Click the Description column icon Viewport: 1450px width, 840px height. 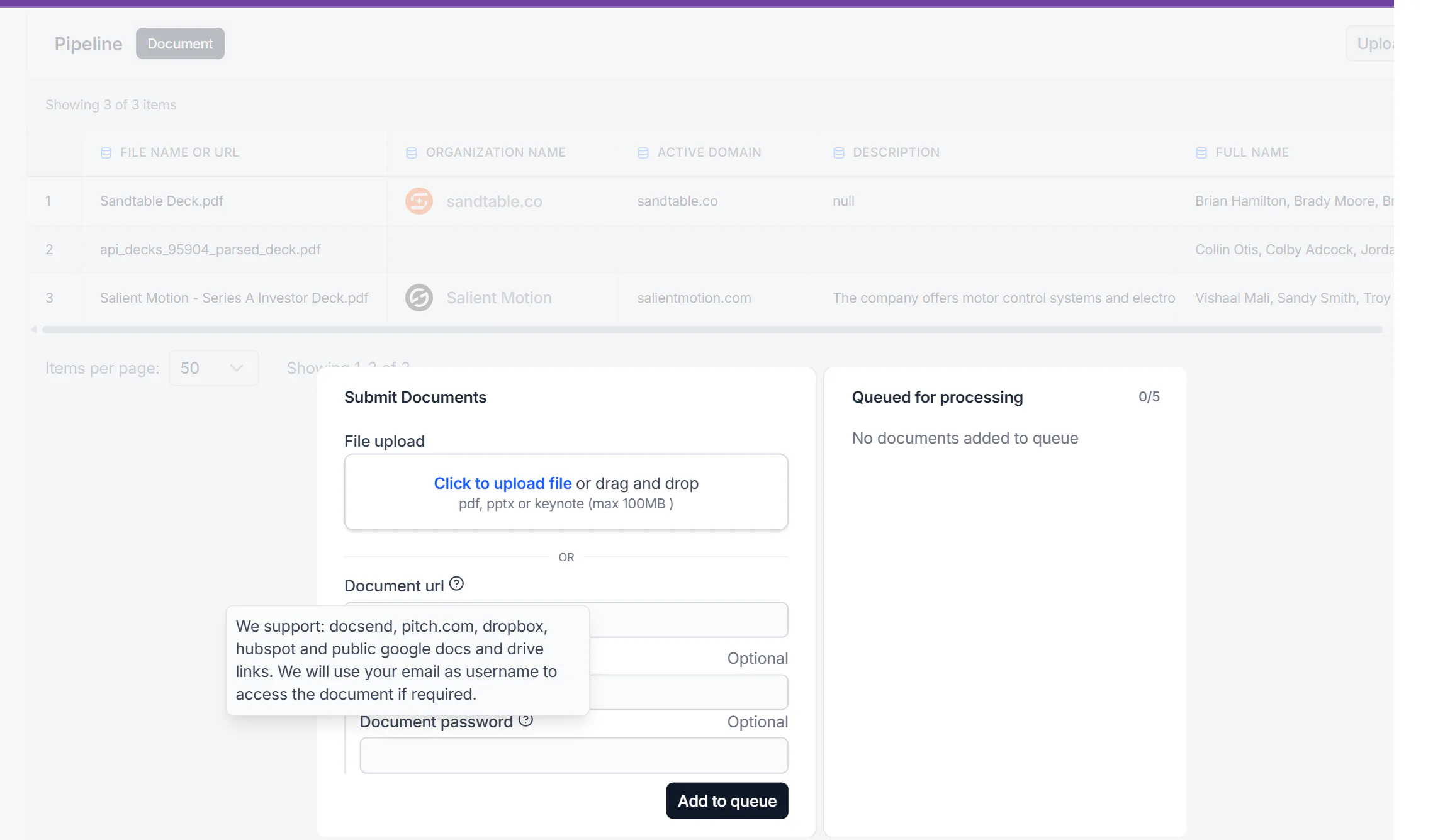[x=839, y=153]
